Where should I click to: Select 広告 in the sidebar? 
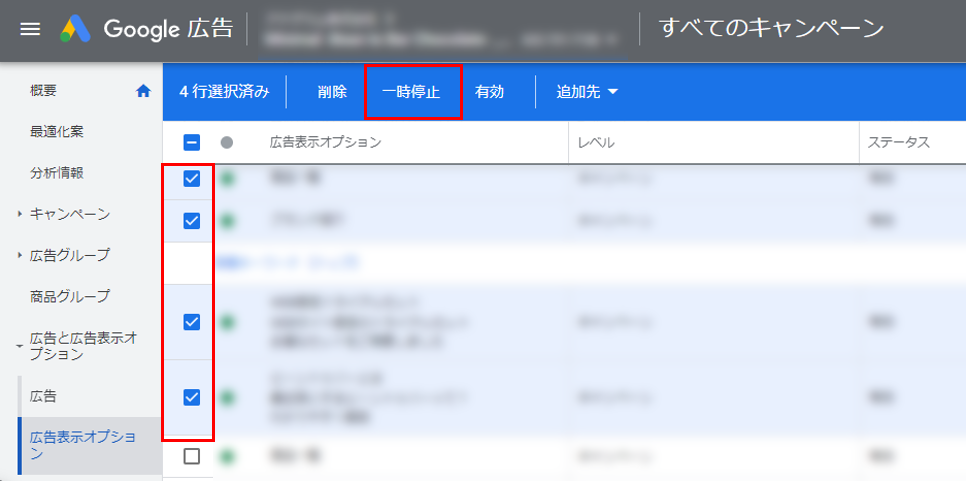(44, 396)
